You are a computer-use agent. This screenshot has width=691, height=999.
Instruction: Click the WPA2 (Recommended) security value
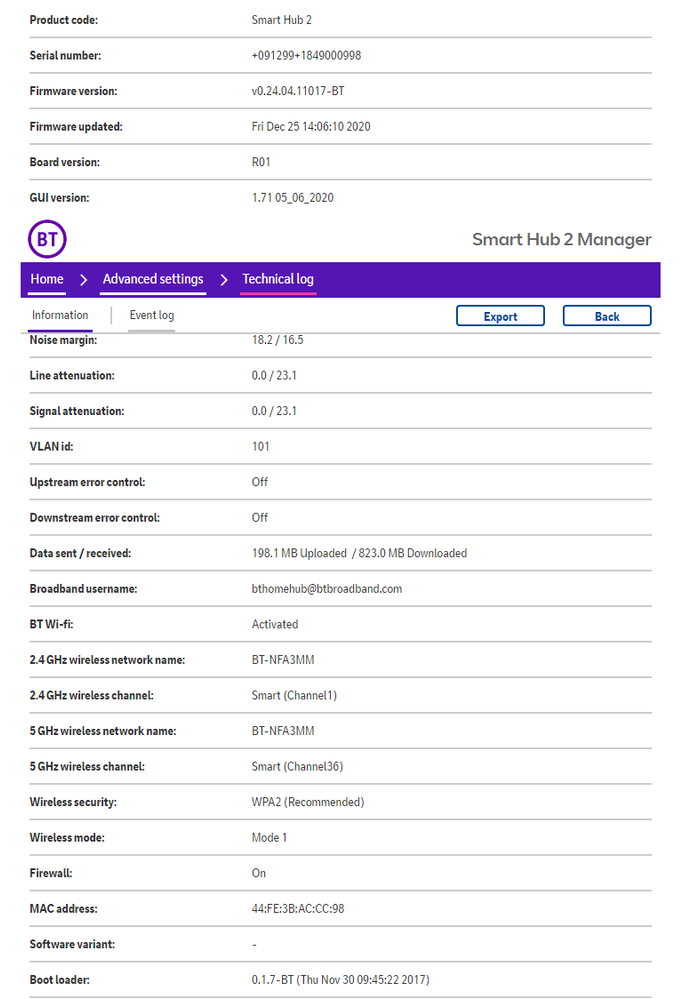pyautogui.click(x=308, y=802)
